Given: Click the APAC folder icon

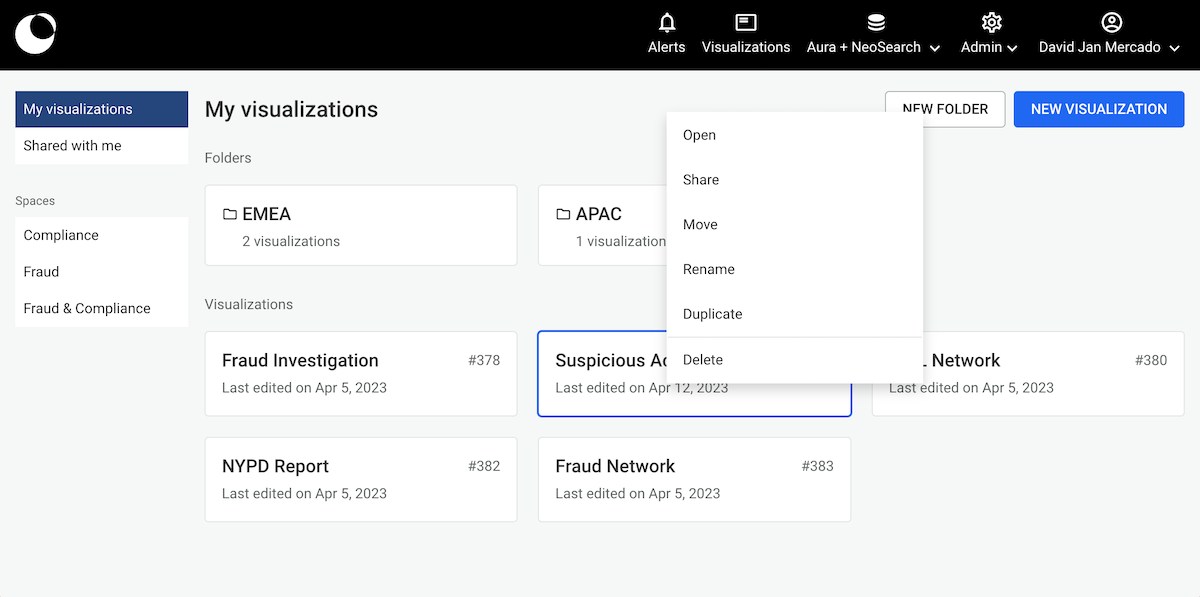Looking at the screenshot, I should pyautogui.click(x=563, y=214).
